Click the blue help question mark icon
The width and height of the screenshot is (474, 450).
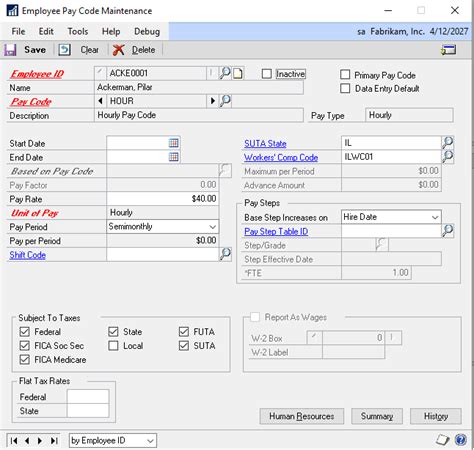461,440
